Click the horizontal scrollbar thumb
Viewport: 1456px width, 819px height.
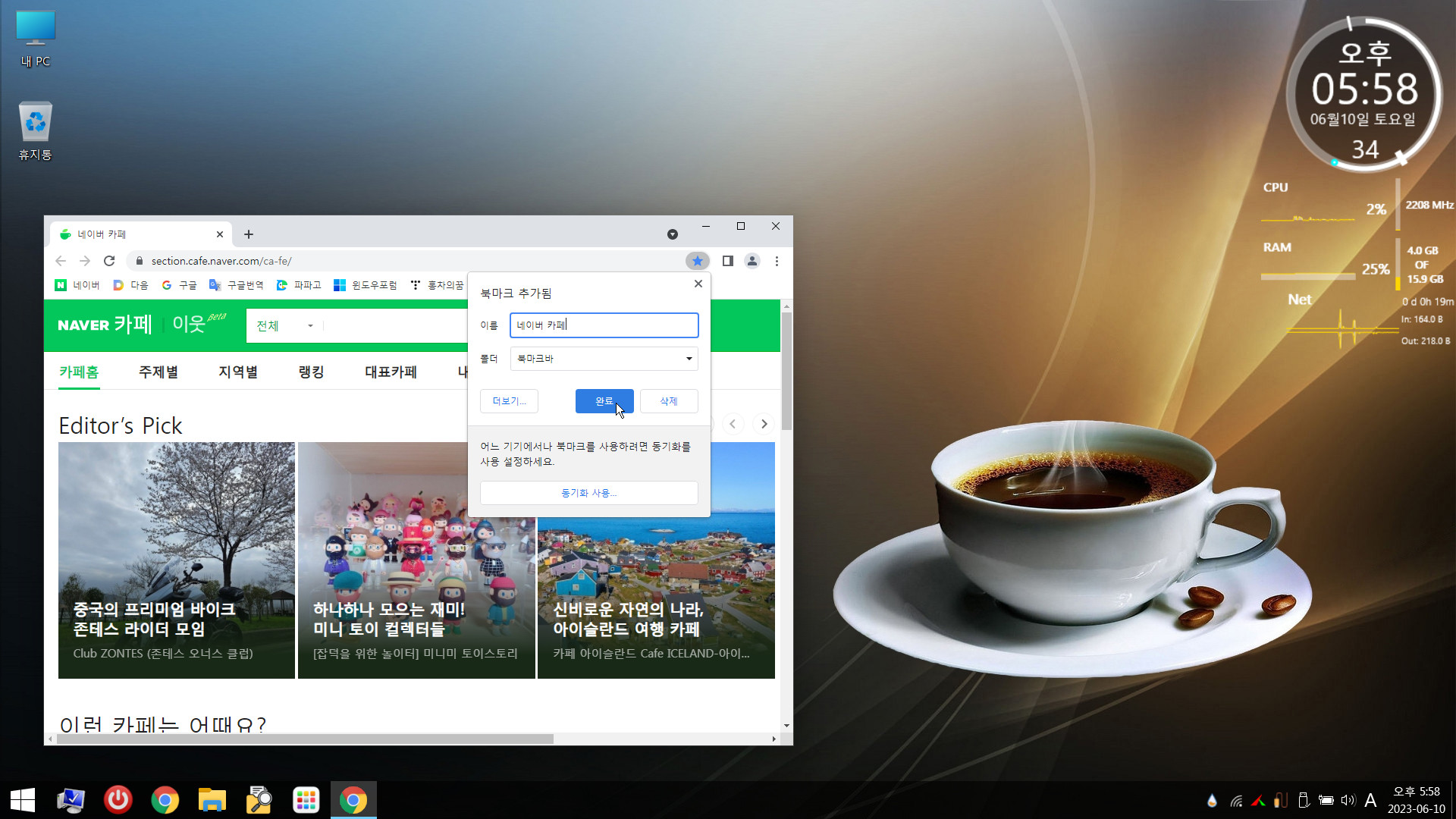305,739
